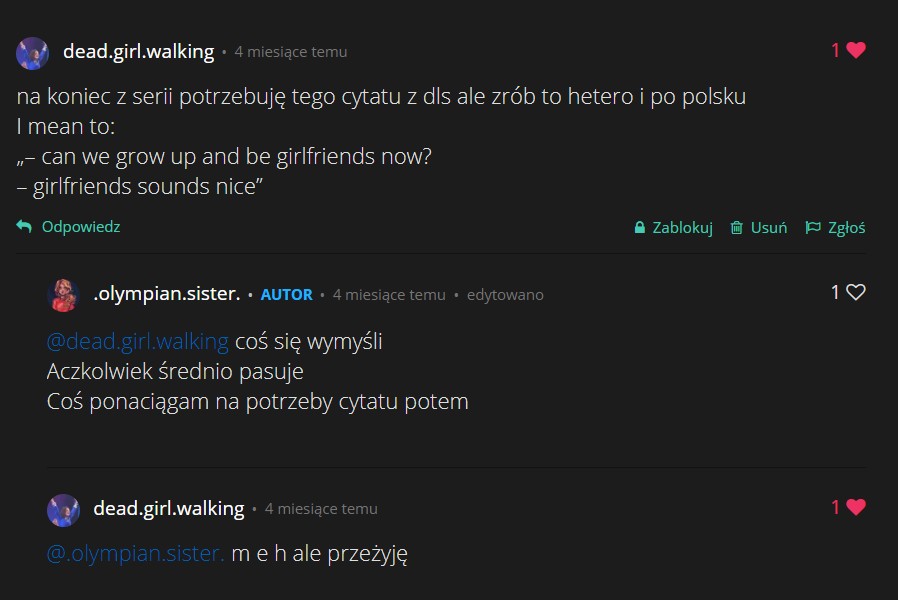Open the .olympian.sister. username link
Screen dimensions: 898x600
[166, 294]
